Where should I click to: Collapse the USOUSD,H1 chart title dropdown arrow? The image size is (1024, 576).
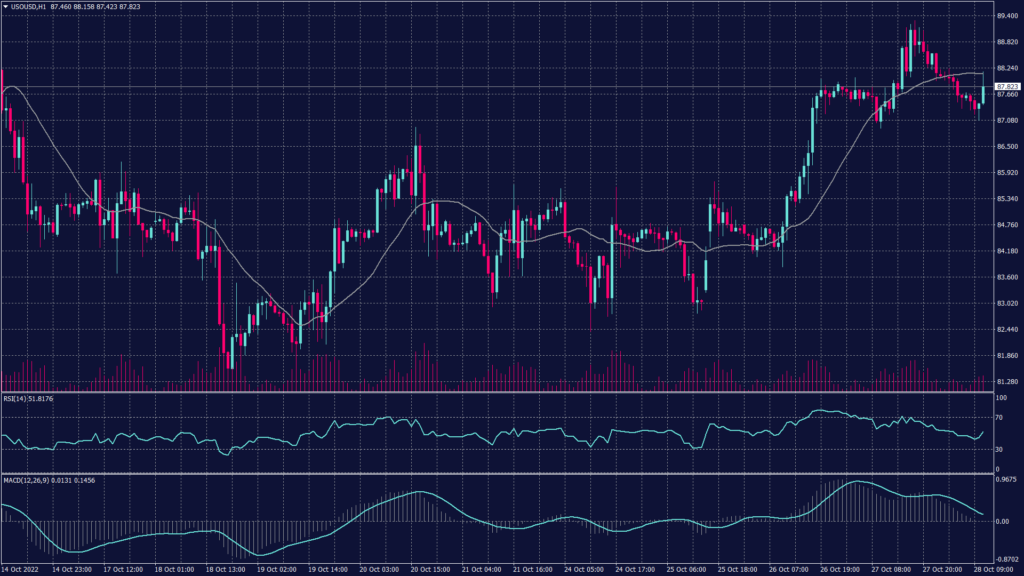pyautogui.click(x=6, y=7)
